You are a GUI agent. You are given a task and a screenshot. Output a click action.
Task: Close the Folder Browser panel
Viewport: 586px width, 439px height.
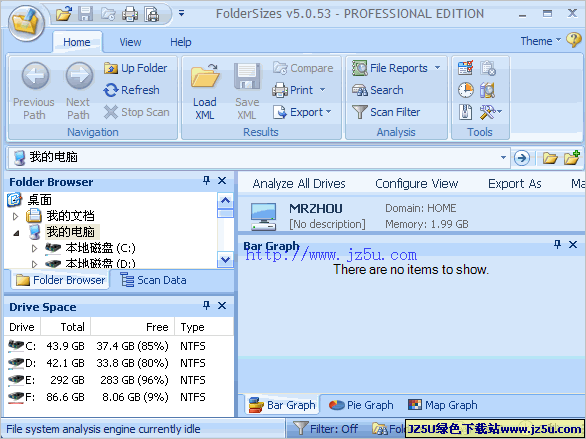click(x=222, y=181)
